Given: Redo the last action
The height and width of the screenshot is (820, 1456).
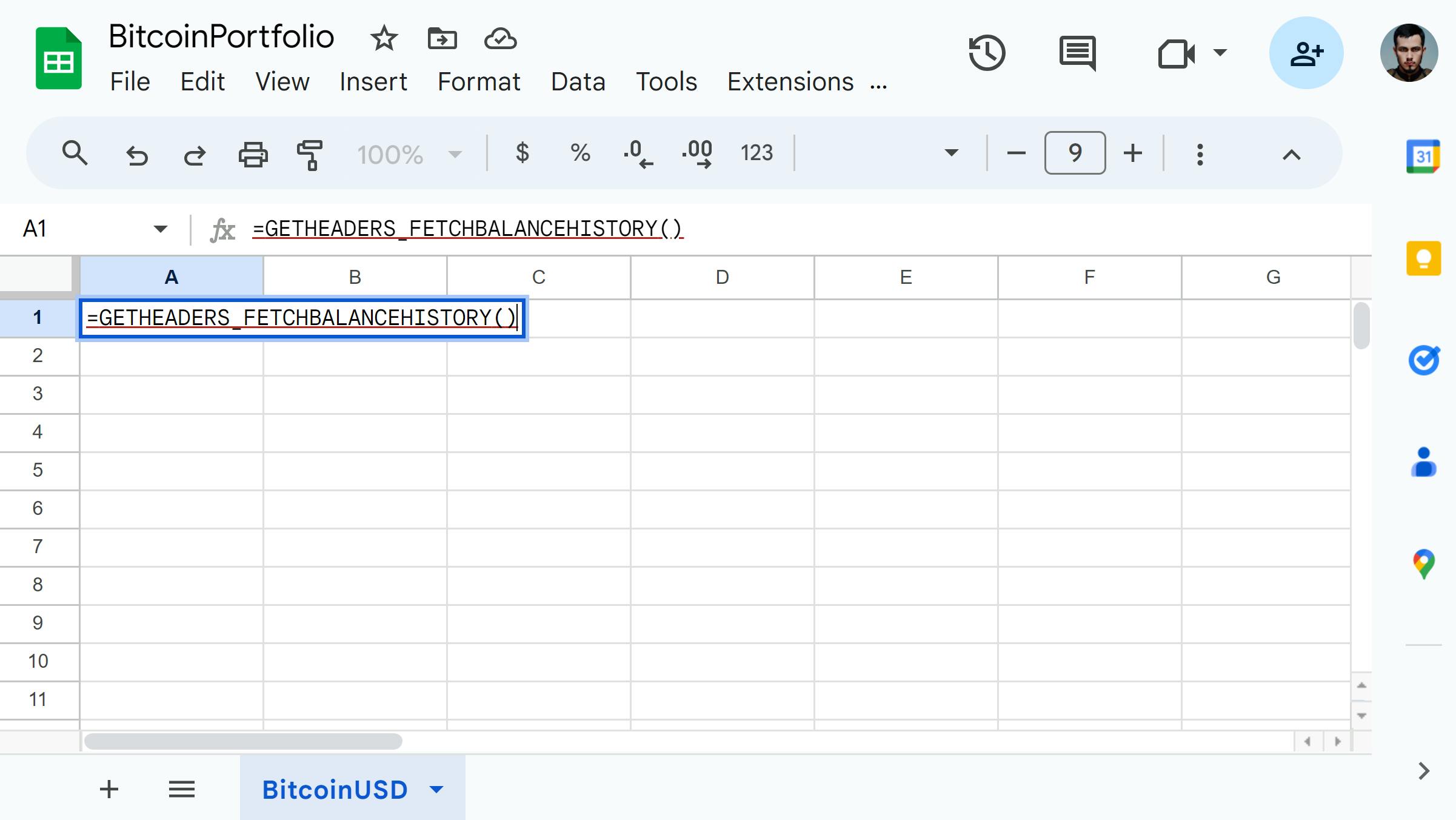Looking at the screenshot, I should pyautogui.click(x=195, y=155).
